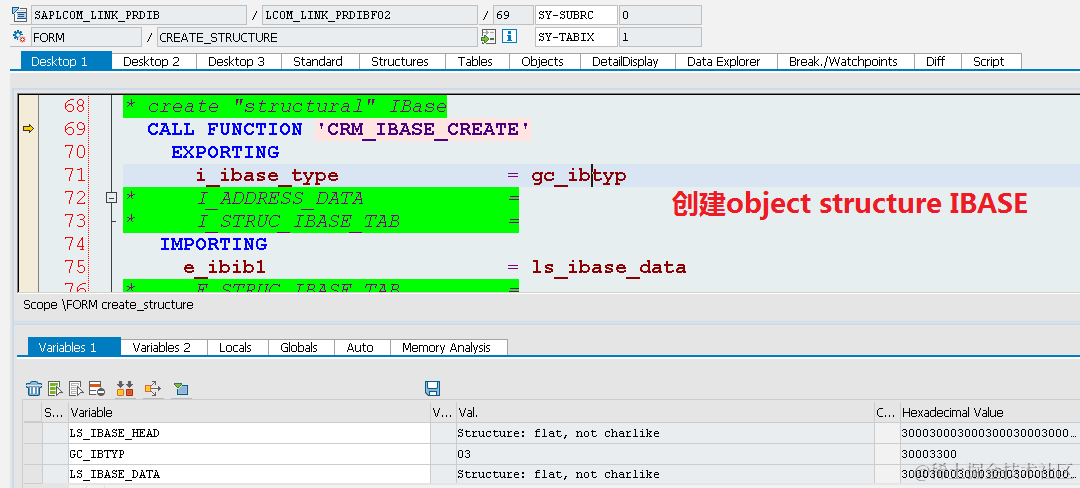Click the GC_IBTYP variable cell

coord(249,454)
